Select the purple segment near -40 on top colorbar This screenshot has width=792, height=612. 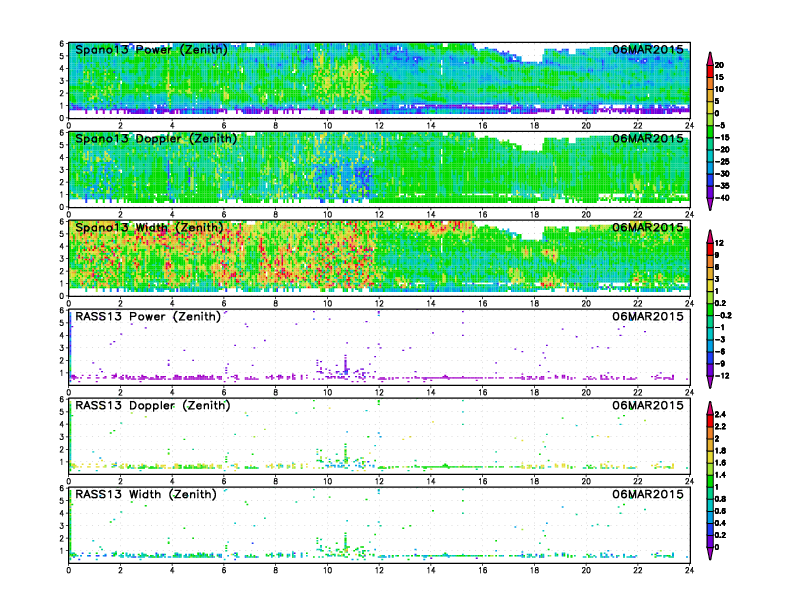(x=710, y=192)
